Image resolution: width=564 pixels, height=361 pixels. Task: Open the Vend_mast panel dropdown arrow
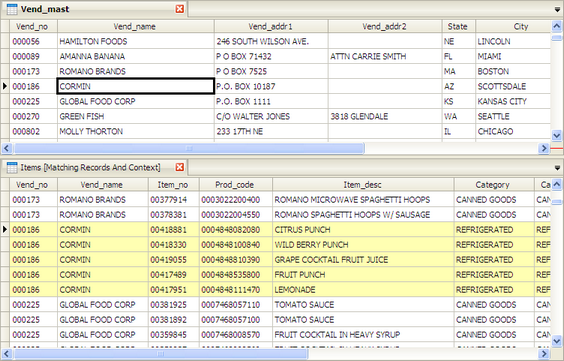pyautogui.click(x=557, y=10)
